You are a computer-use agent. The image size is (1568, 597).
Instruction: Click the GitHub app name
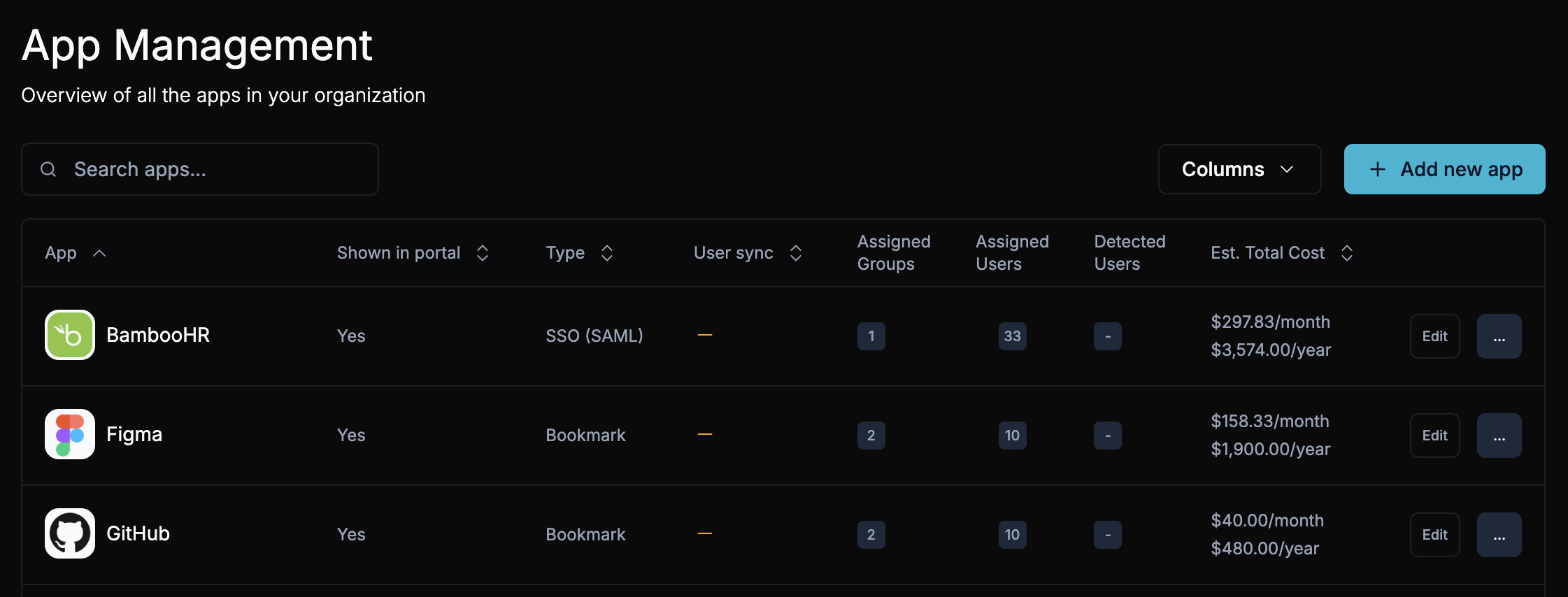138,533
